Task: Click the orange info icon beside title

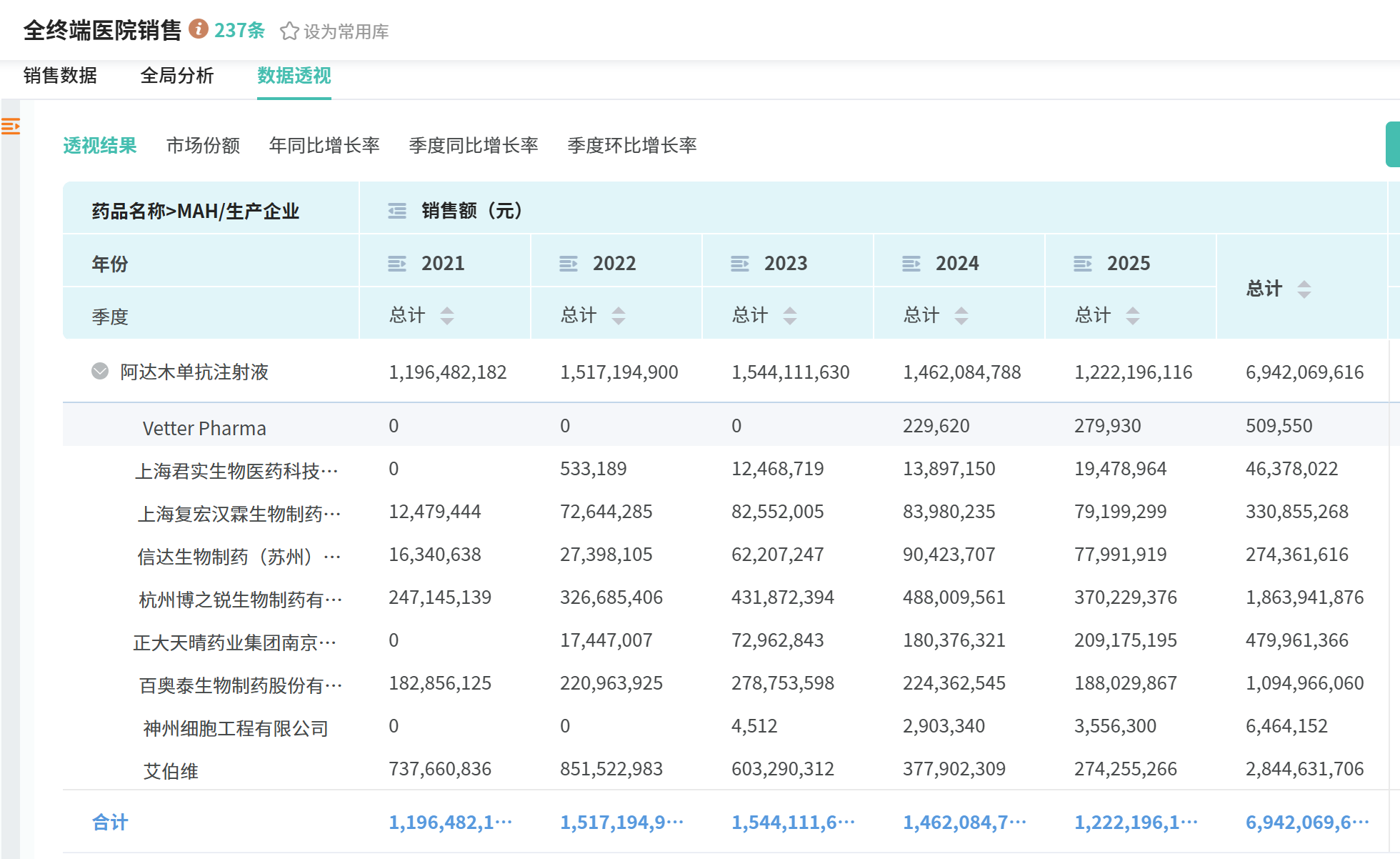Action: click(x=199, y=29)
